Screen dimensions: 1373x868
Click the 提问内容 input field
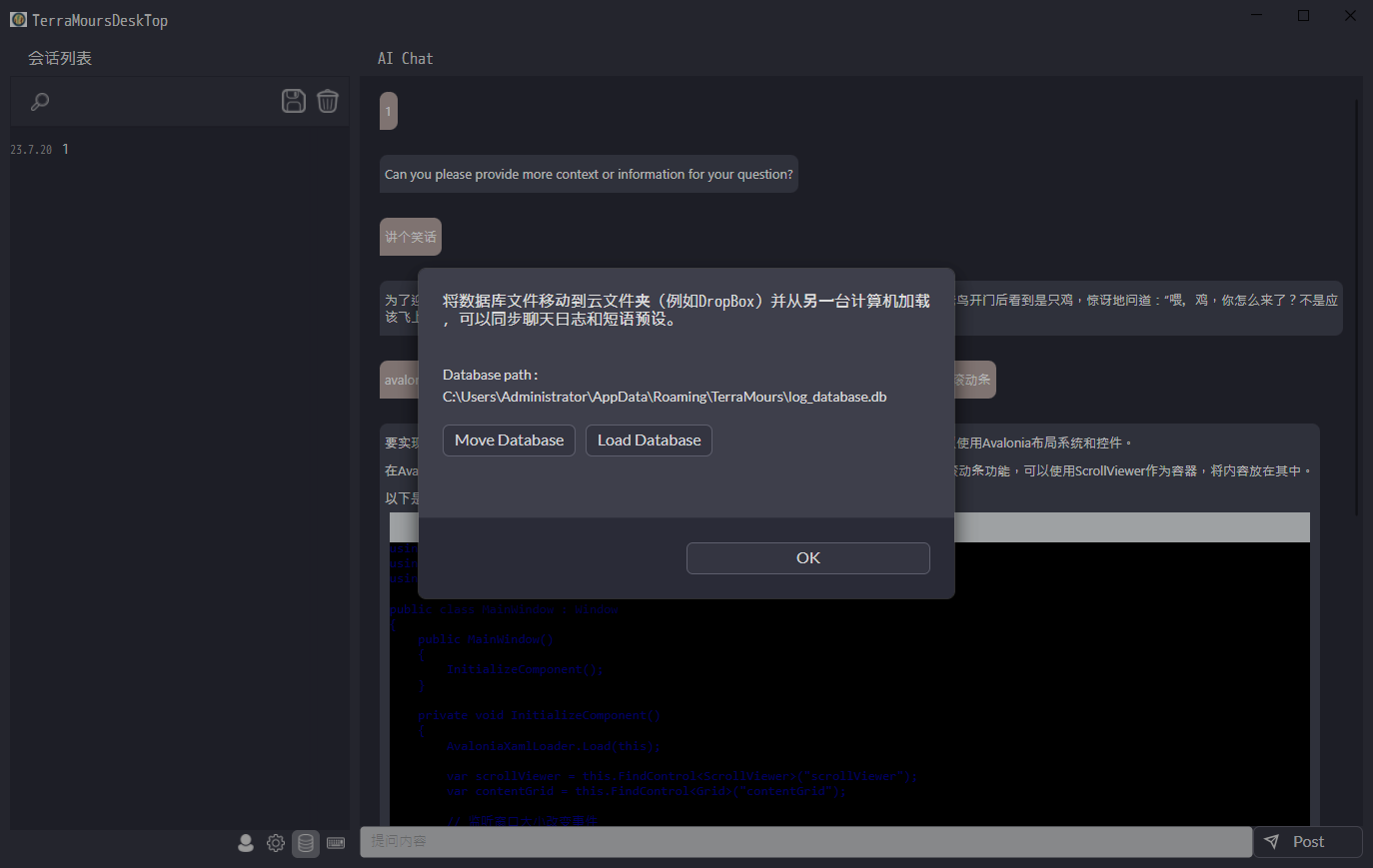point(804,841)
